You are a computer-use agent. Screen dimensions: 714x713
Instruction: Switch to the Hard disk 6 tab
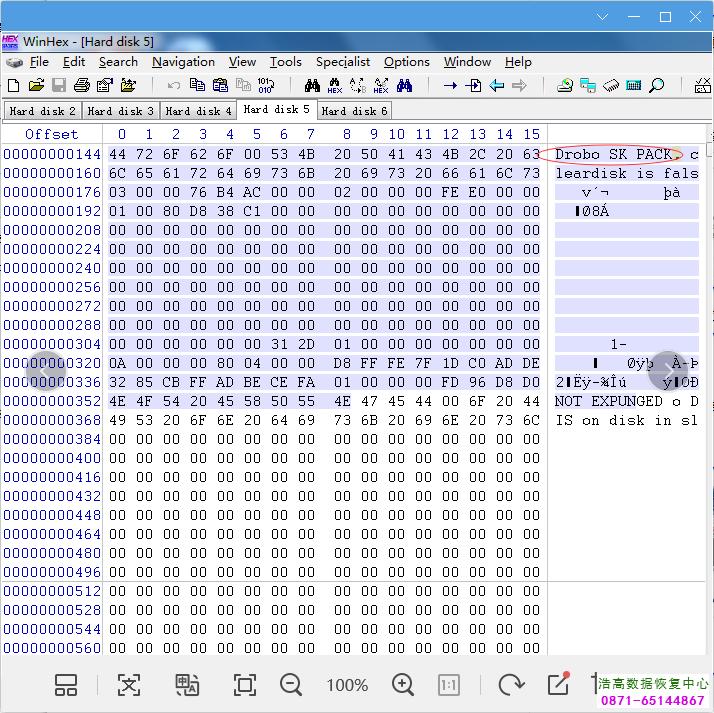(354, 111)
